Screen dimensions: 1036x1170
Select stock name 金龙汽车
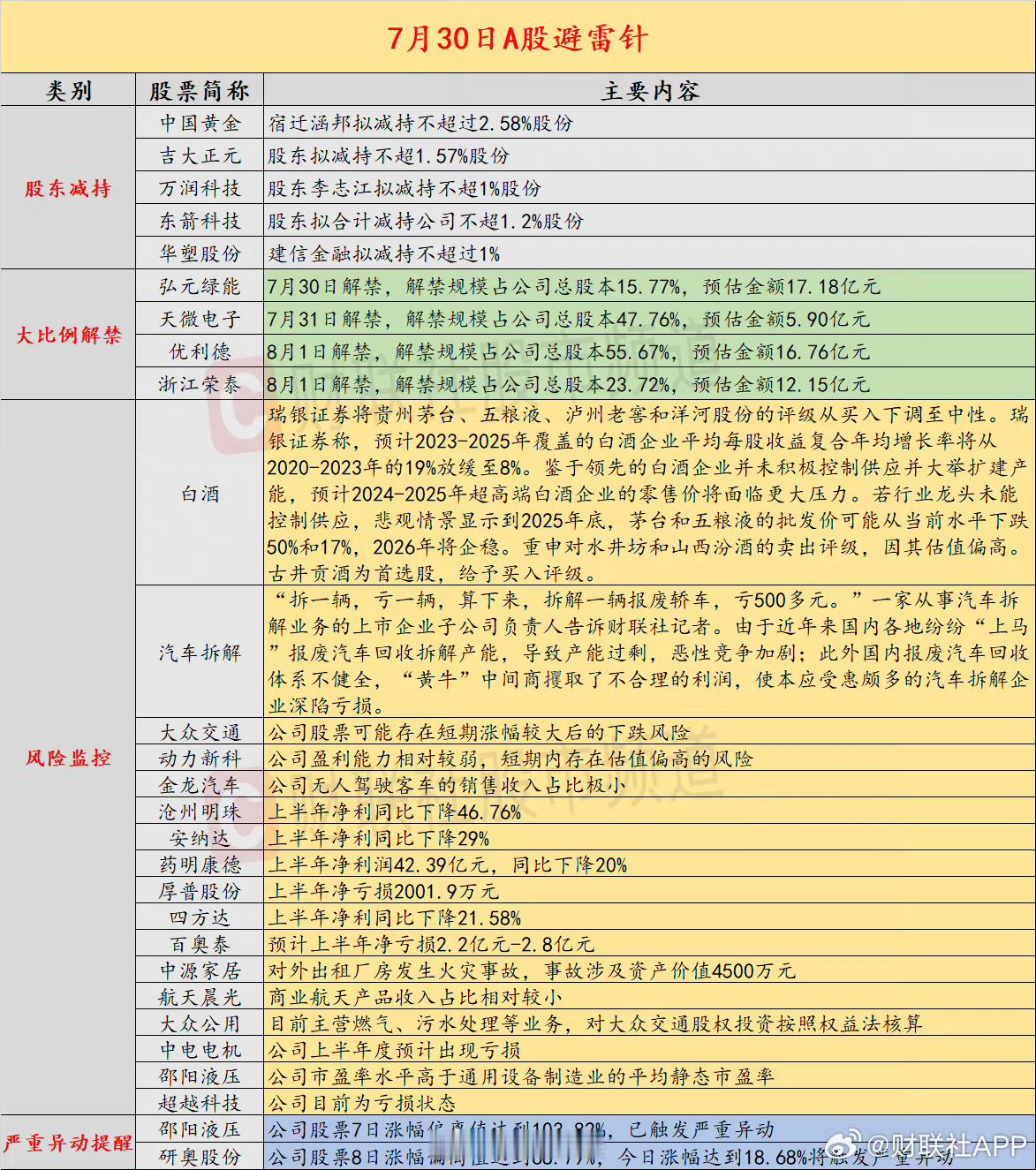point(200,785)
